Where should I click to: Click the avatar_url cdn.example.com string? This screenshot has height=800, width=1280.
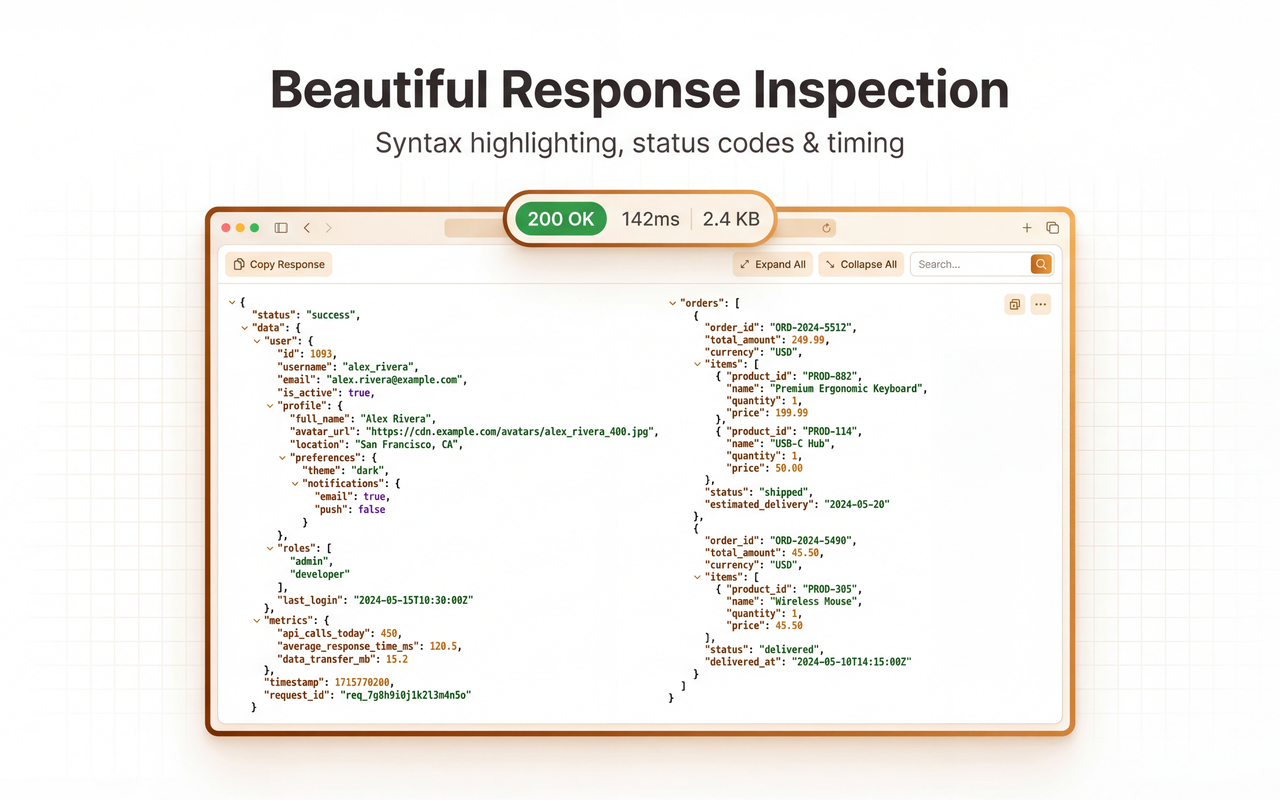point(512,432)
